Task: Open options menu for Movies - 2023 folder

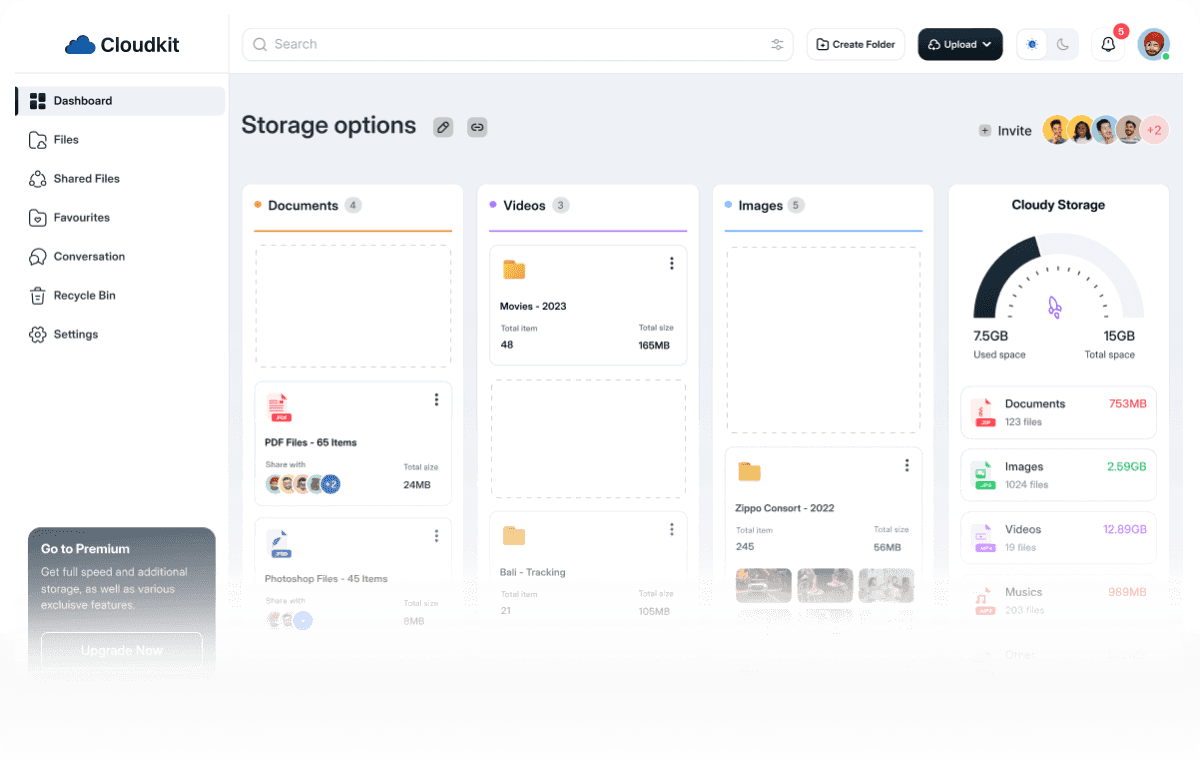Action: pos(671,263)
